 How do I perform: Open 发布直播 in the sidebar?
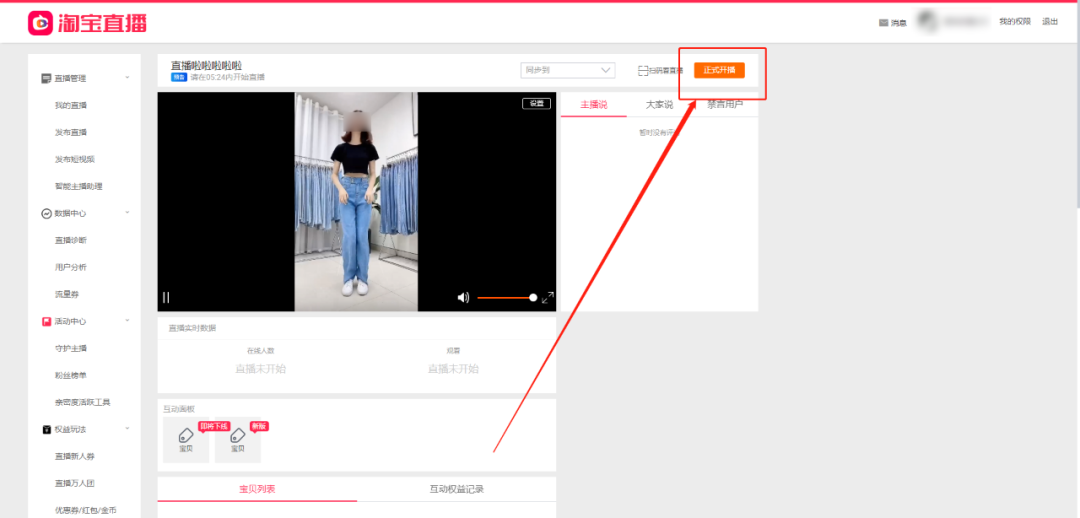coord(71,132)
